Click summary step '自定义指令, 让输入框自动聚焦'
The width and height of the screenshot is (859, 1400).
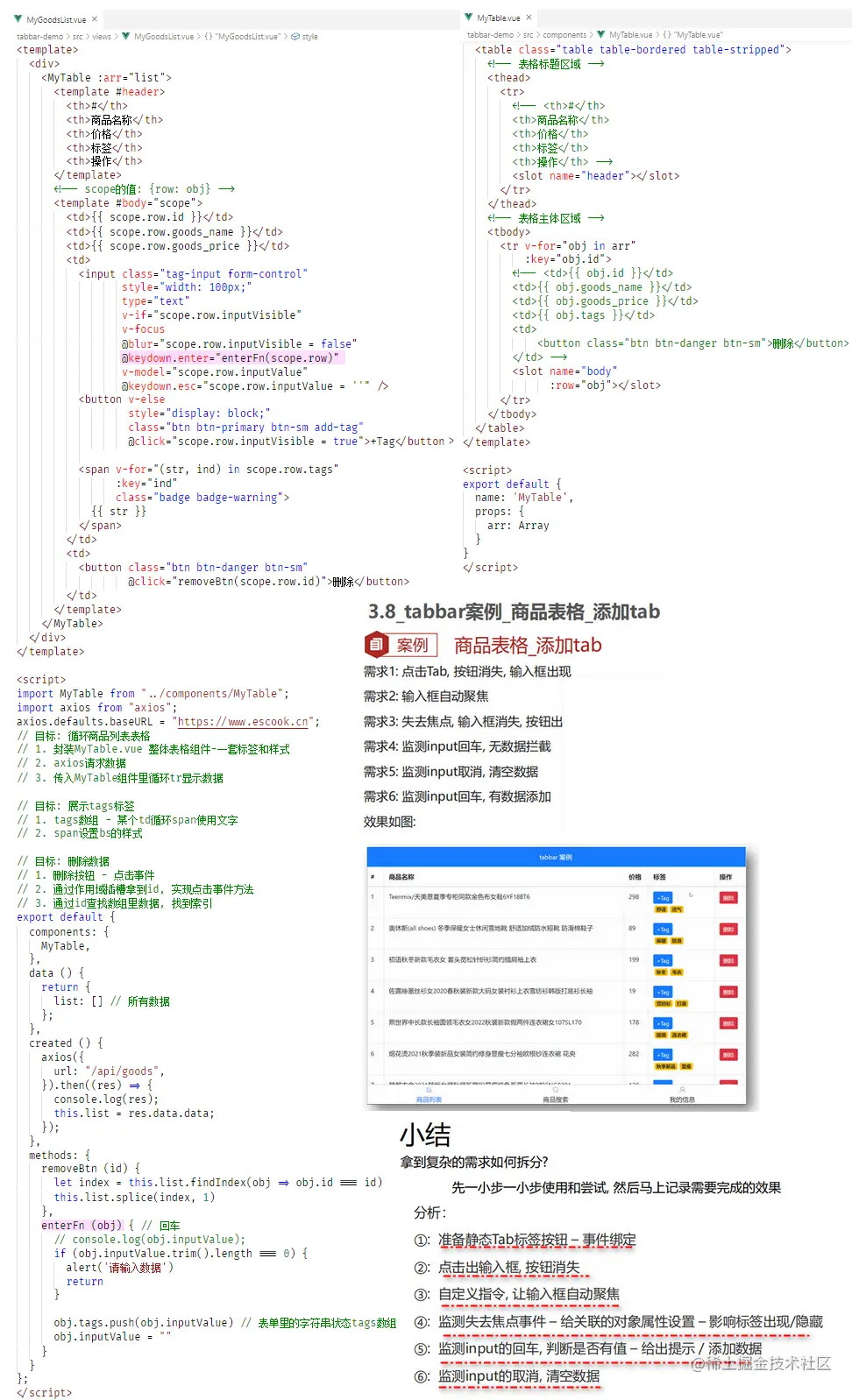click(x=529, y=1294)
